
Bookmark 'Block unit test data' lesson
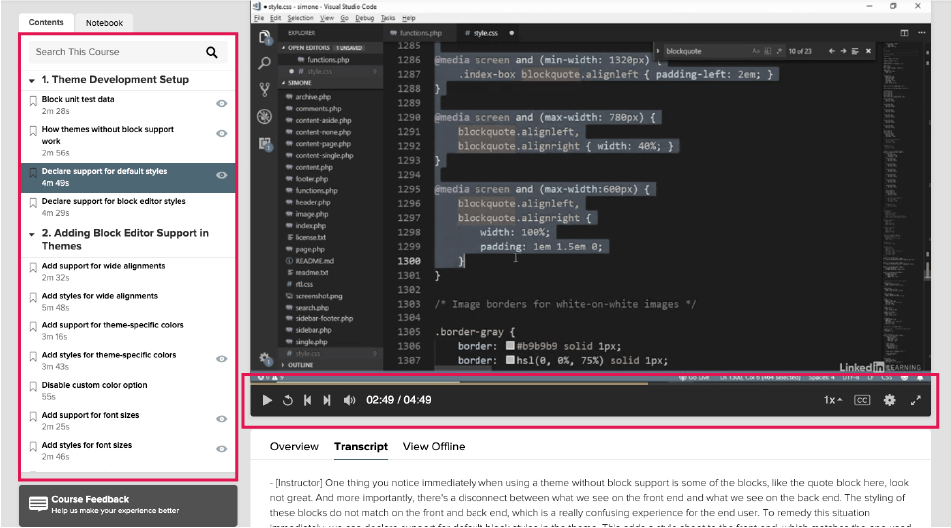tap(33, 101)
